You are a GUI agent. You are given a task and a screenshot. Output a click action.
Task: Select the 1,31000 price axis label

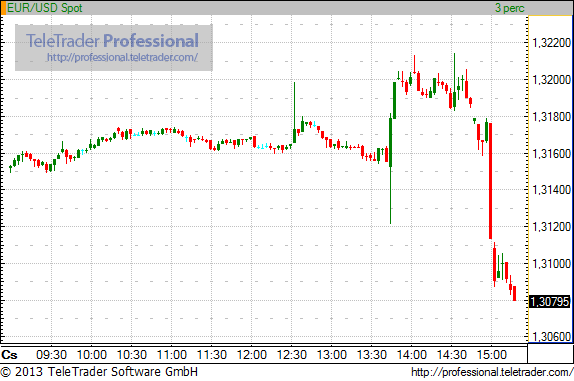click(551, 263)
